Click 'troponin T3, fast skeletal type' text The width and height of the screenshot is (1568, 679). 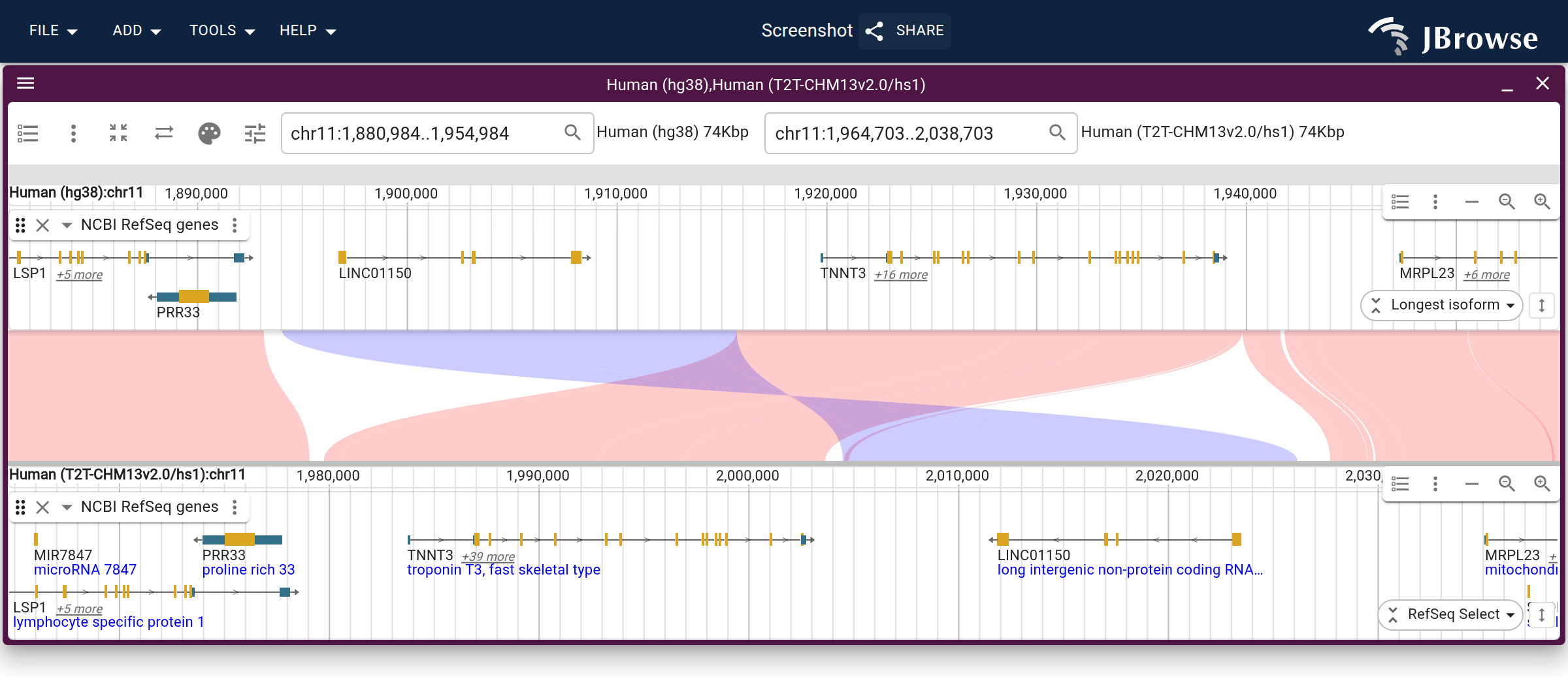click(x=503, y=570)
